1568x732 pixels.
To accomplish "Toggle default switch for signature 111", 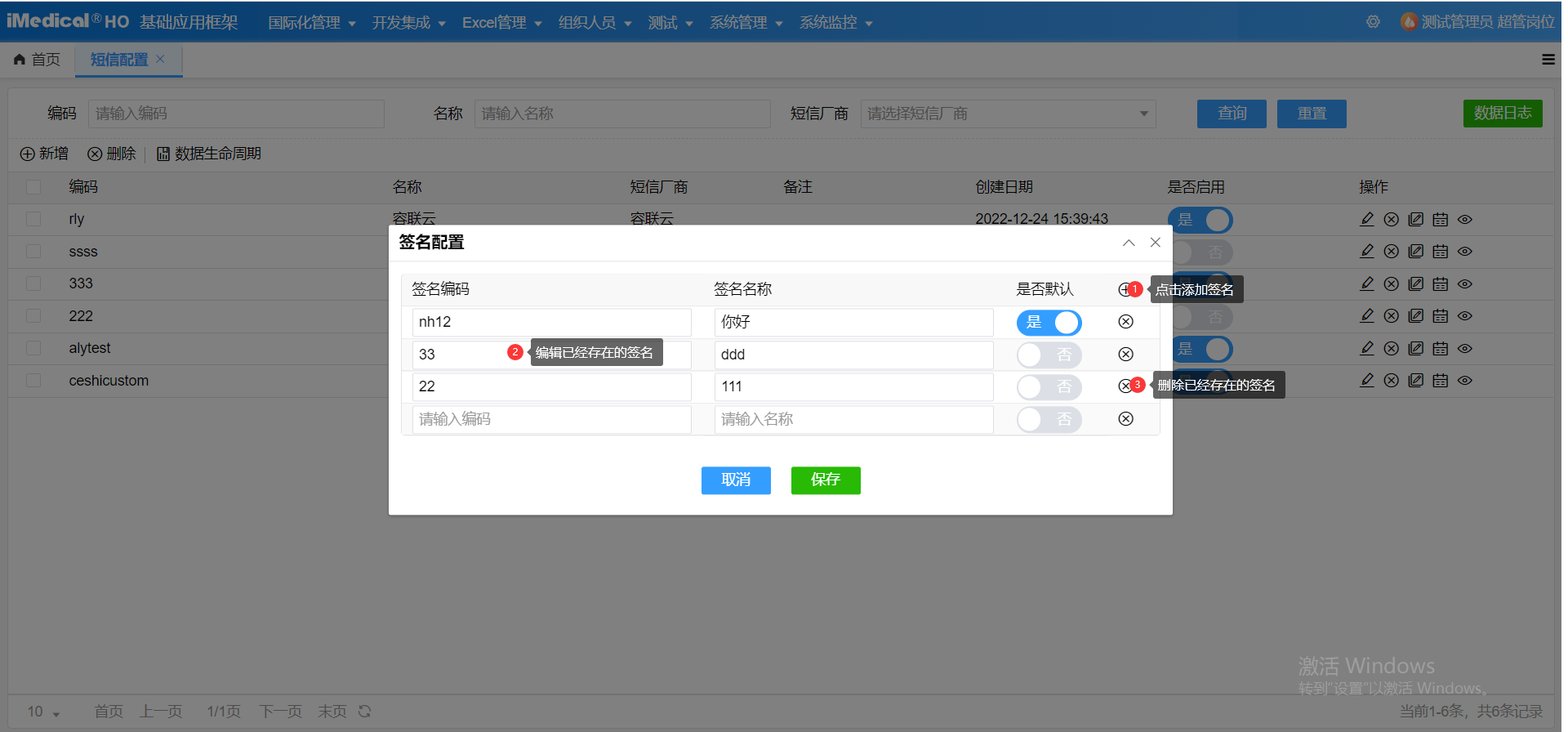I will [x=1049, y=386].
